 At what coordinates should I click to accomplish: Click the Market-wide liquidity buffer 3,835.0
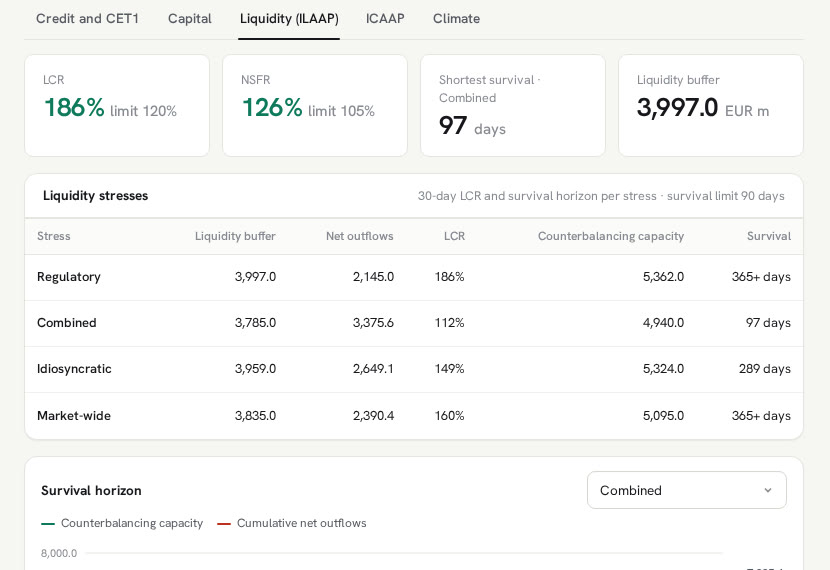pyautogui.click(x=255, y=415)
